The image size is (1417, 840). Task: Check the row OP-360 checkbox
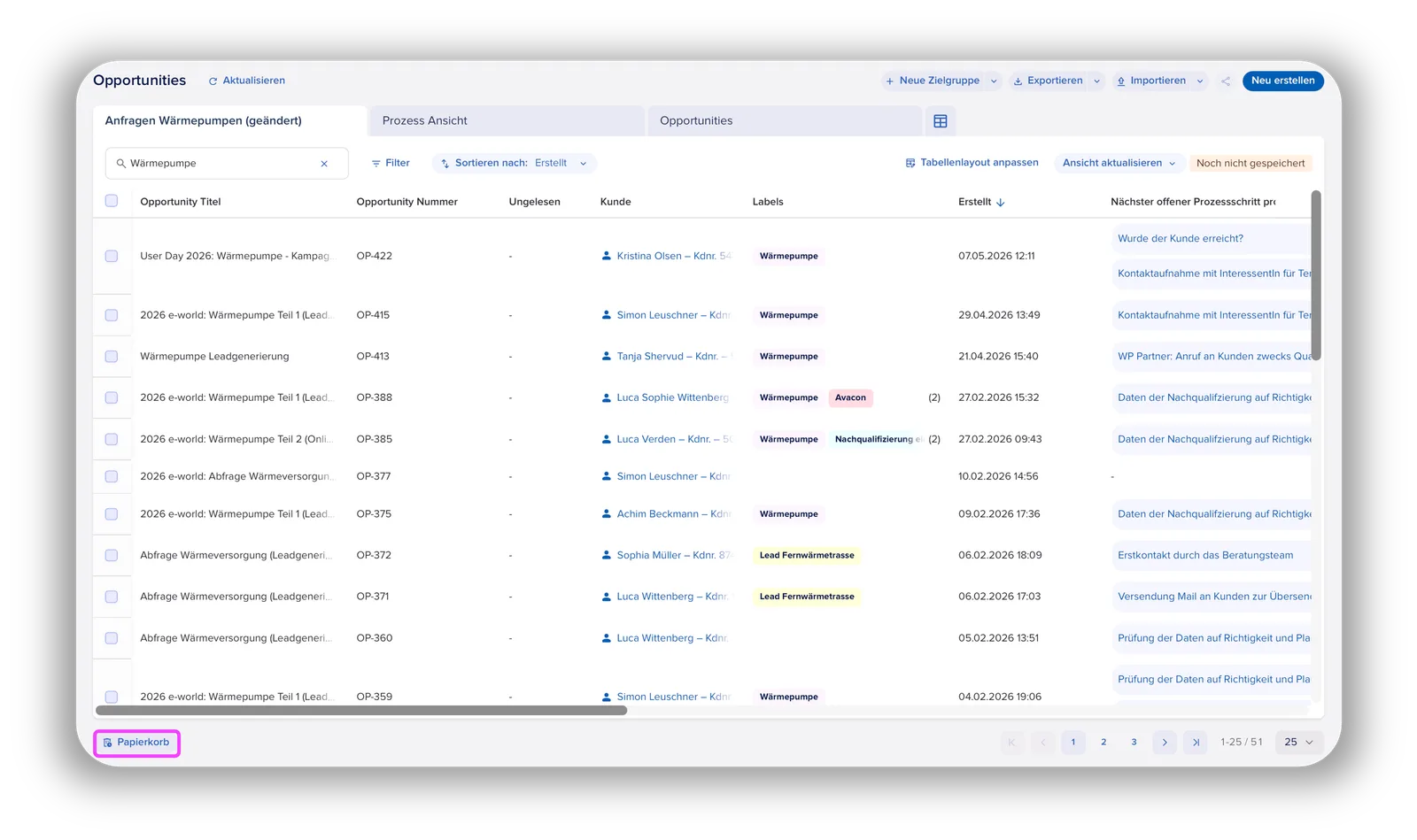tap(112, 638)
